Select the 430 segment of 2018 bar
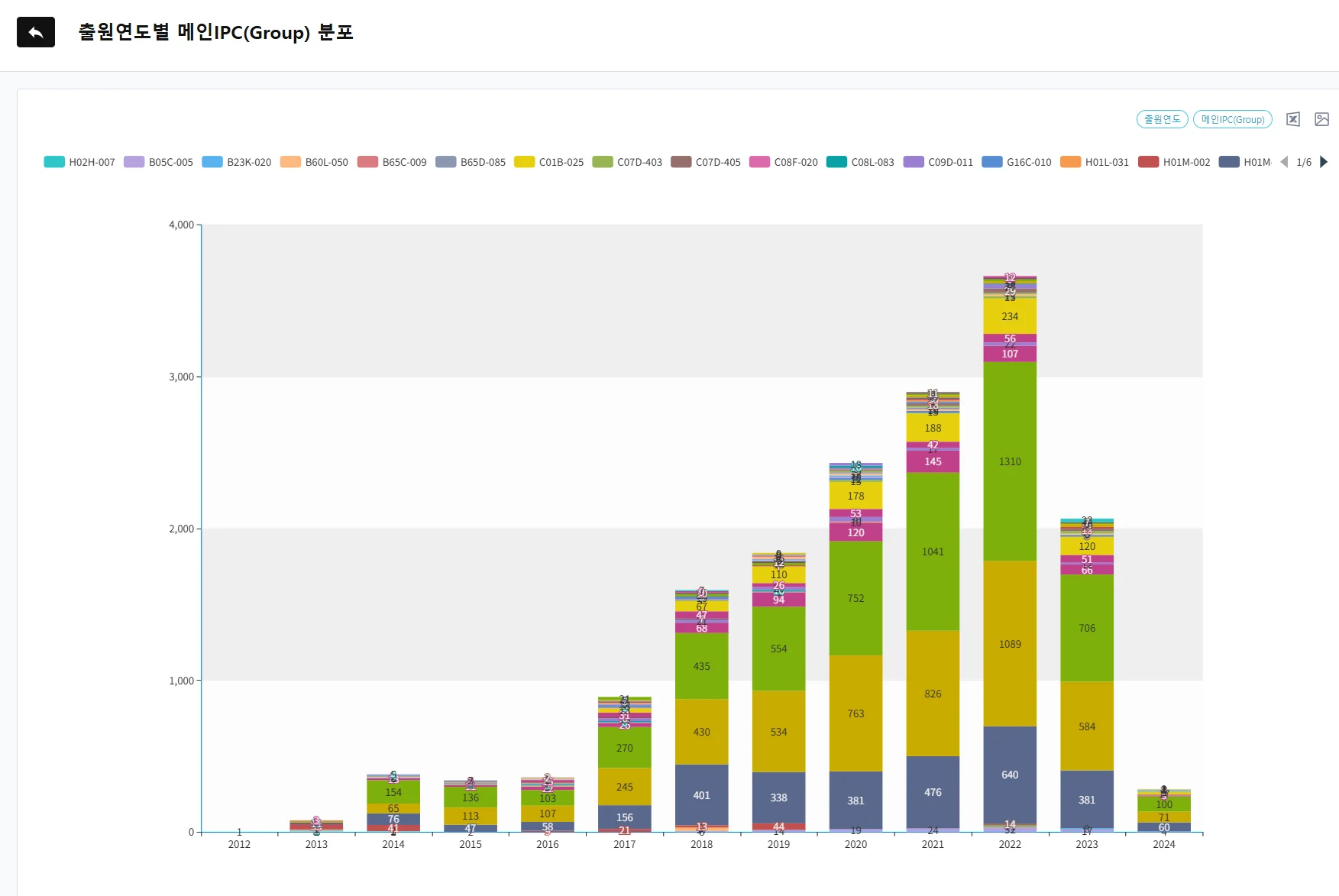 click(x=701, y=732)
